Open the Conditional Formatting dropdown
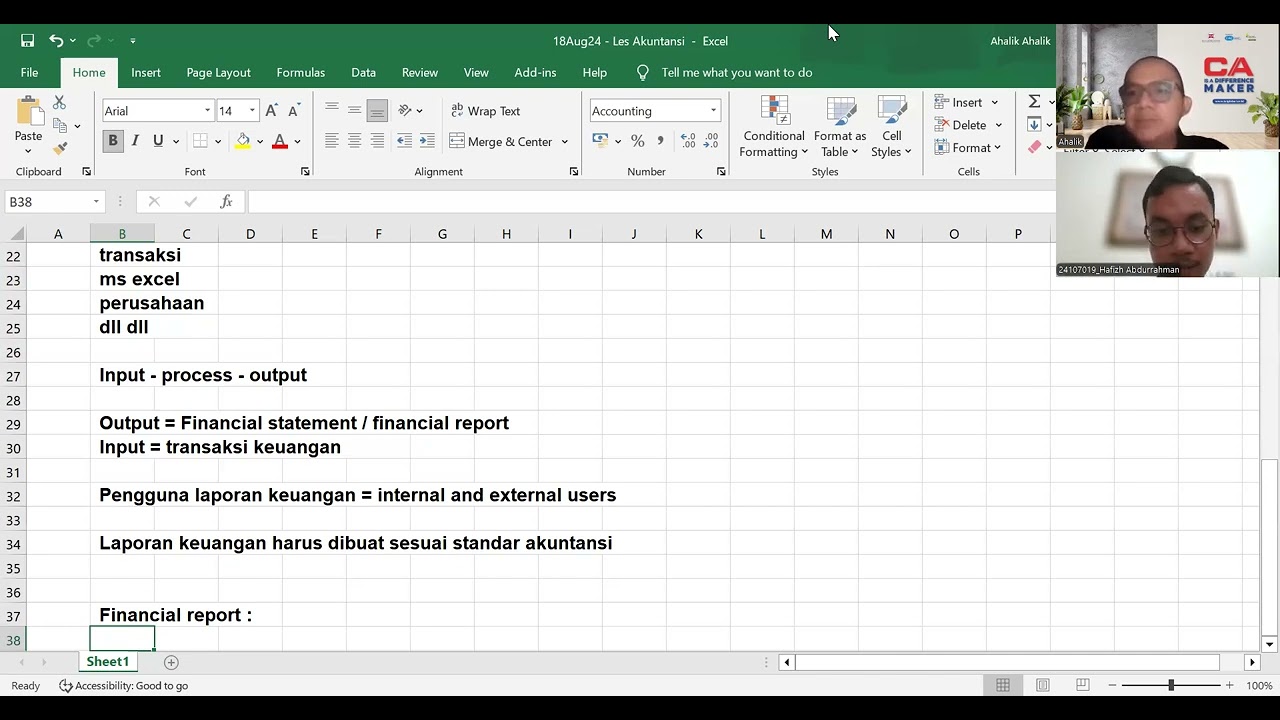The image size is (1280, 720). pos(773,126)
